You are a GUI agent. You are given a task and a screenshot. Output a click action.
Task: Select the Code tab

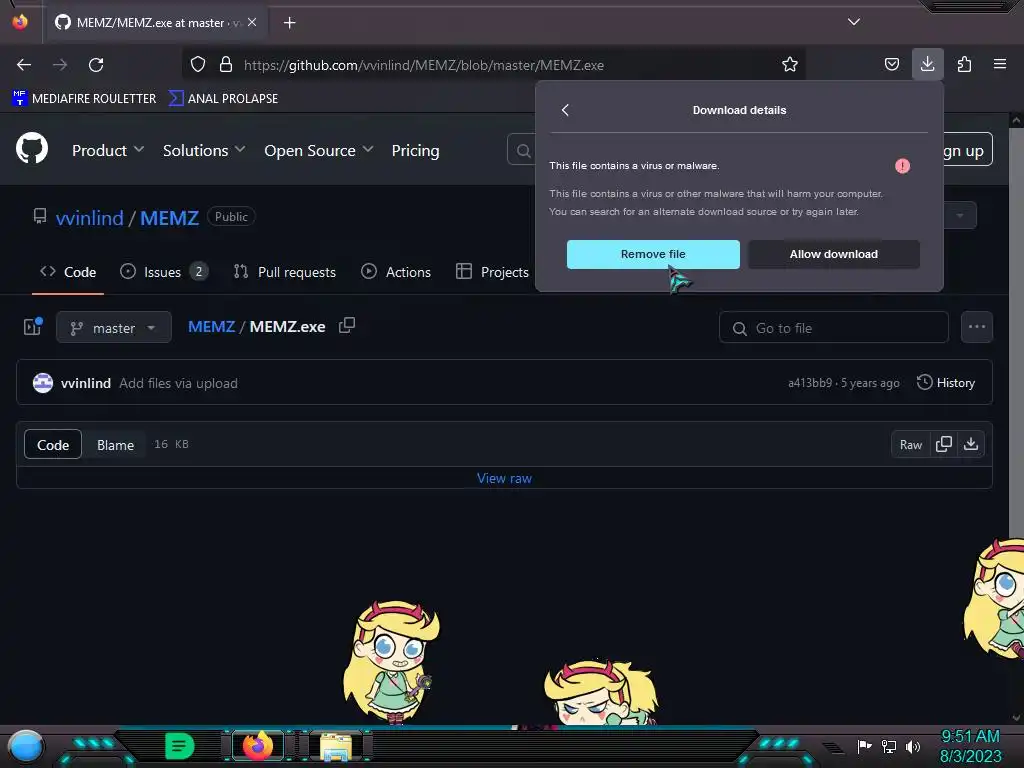68,272
